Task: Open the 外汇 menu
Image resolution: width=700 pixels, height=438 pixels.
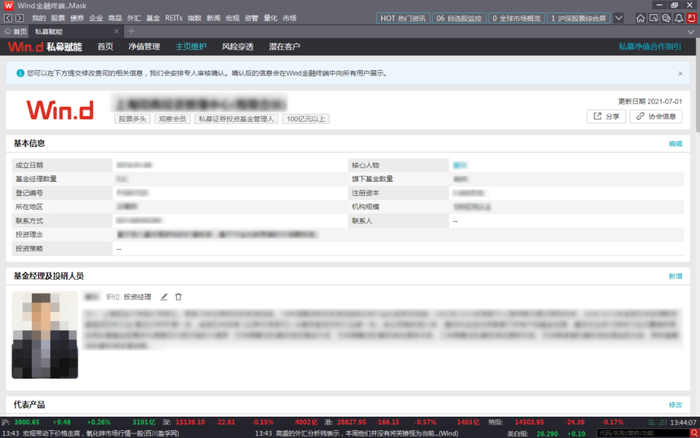Action: 134,18
